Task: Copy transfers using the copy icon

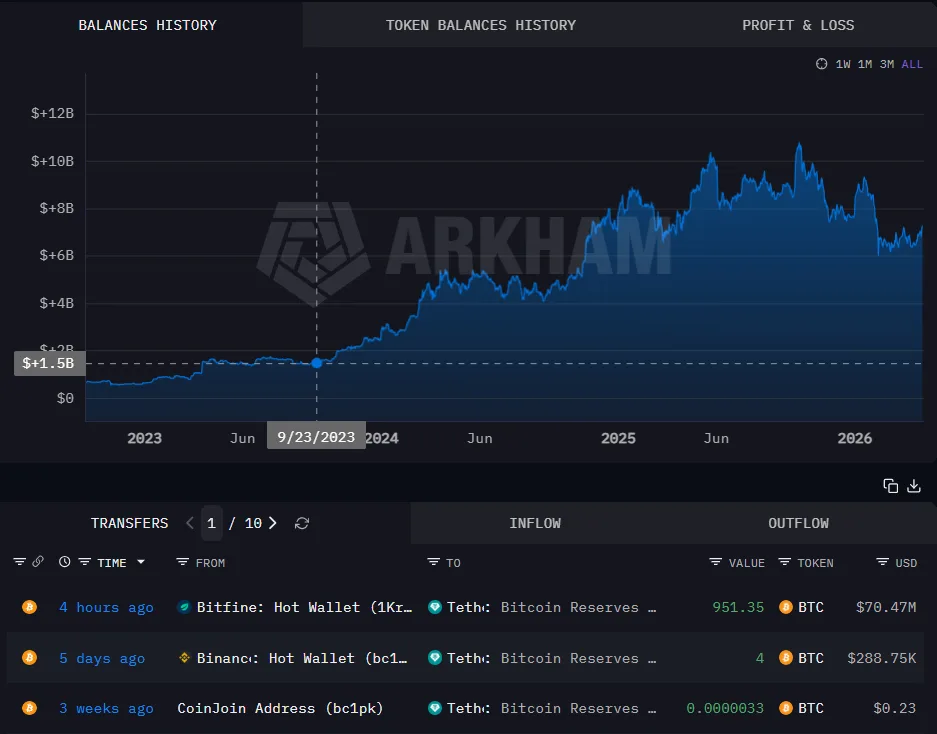Action: 890,486
